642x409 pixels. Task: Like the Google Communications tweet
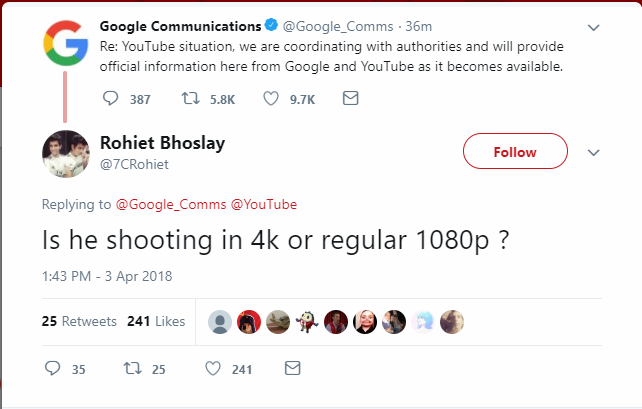click(272, 99)
